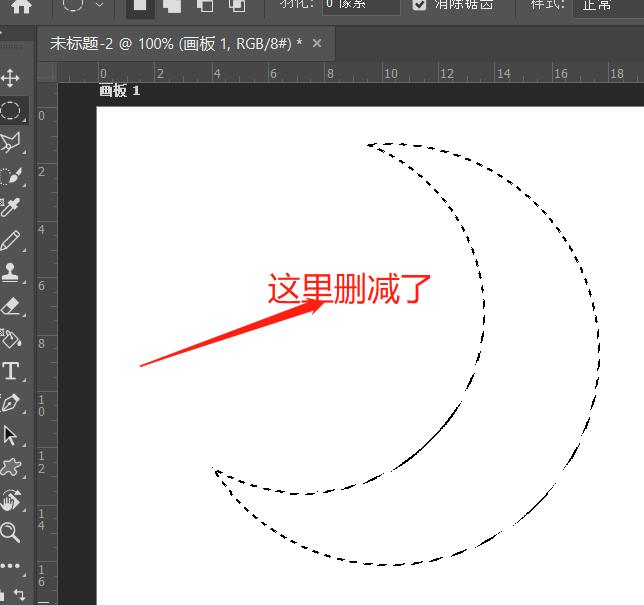Choose the Quick Selection tool

pos(11,176)
